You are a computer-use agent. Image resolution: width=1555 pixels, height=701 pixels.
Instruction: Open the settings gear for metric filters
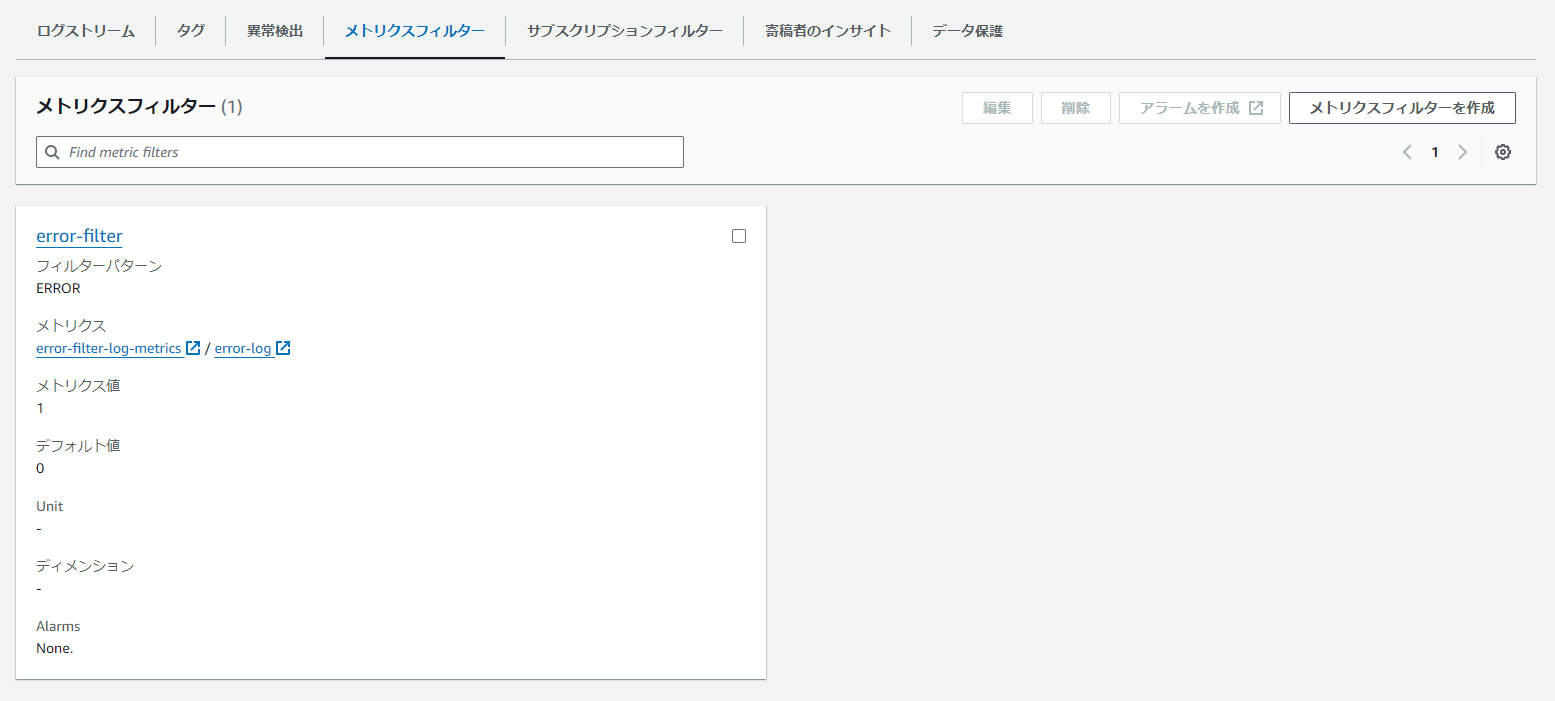[x=1502, y=152]
